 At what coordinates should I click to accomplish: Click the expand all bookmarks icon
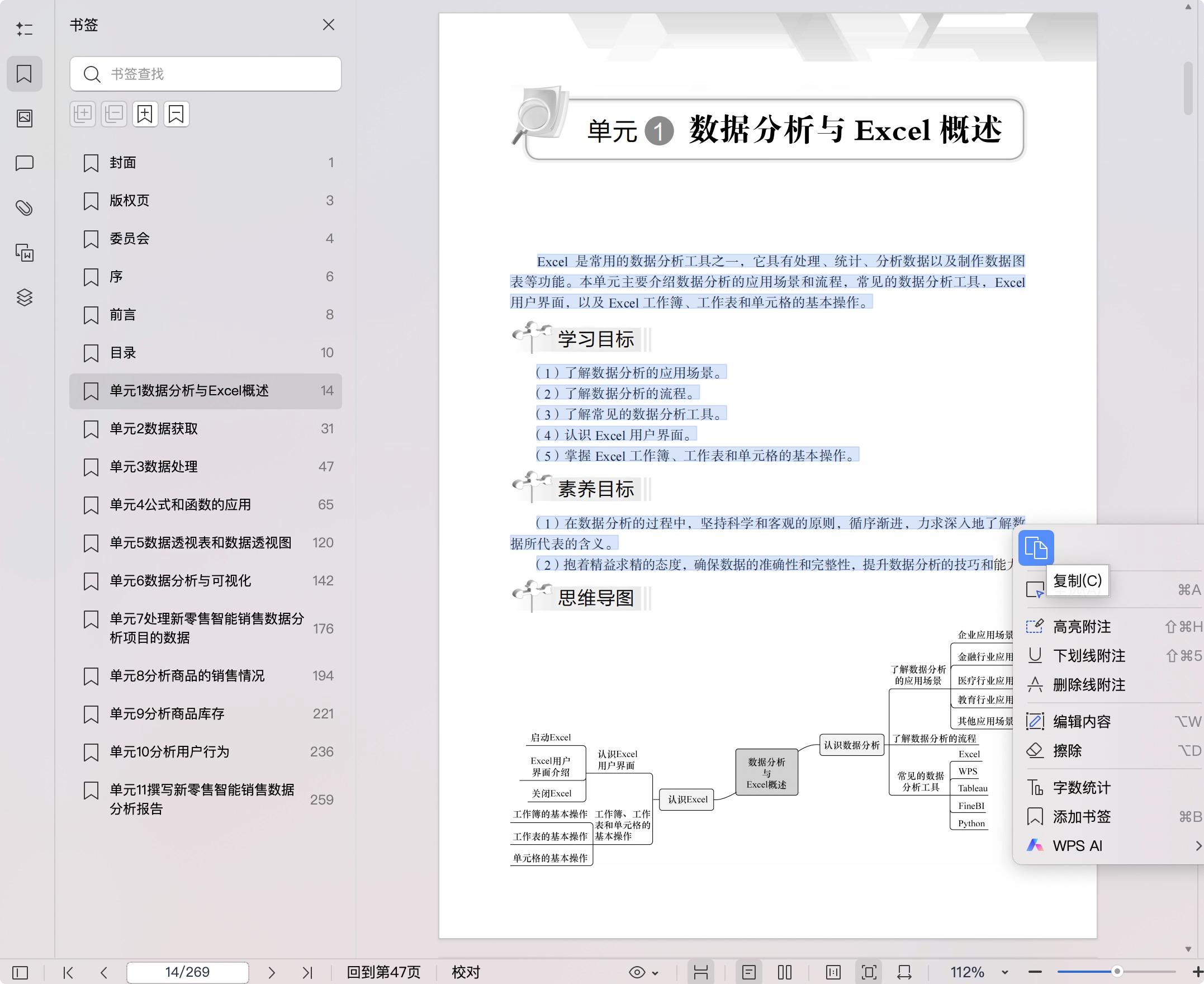[x=83, y=114]
